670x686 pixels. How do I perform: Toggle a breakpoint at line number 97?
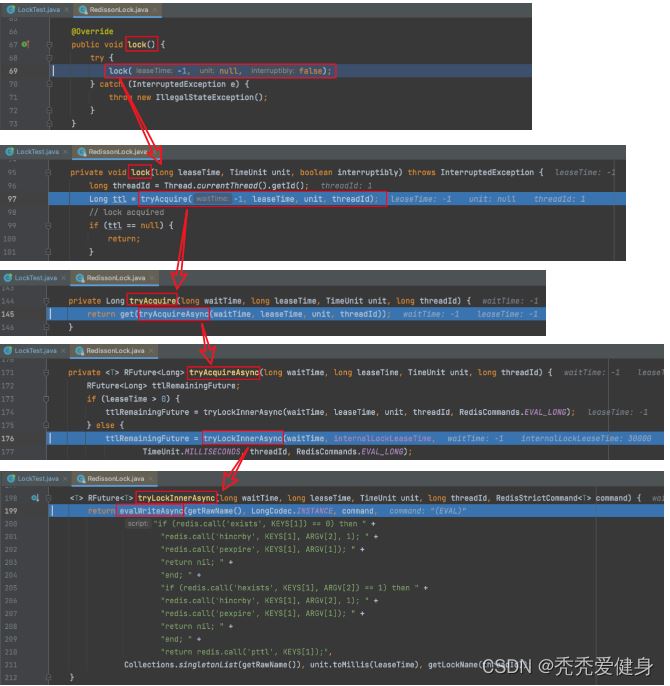[x=13, y=199]
